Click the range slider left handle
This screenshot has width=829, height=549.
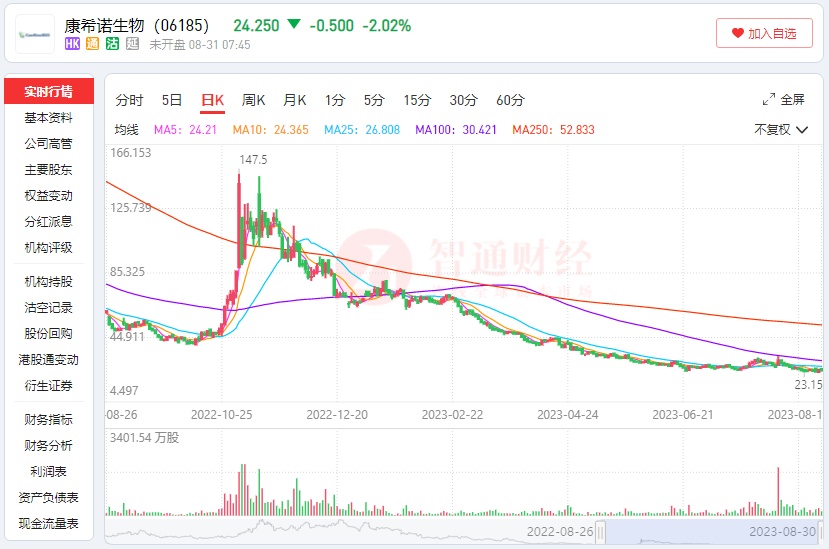click(600, 533)
